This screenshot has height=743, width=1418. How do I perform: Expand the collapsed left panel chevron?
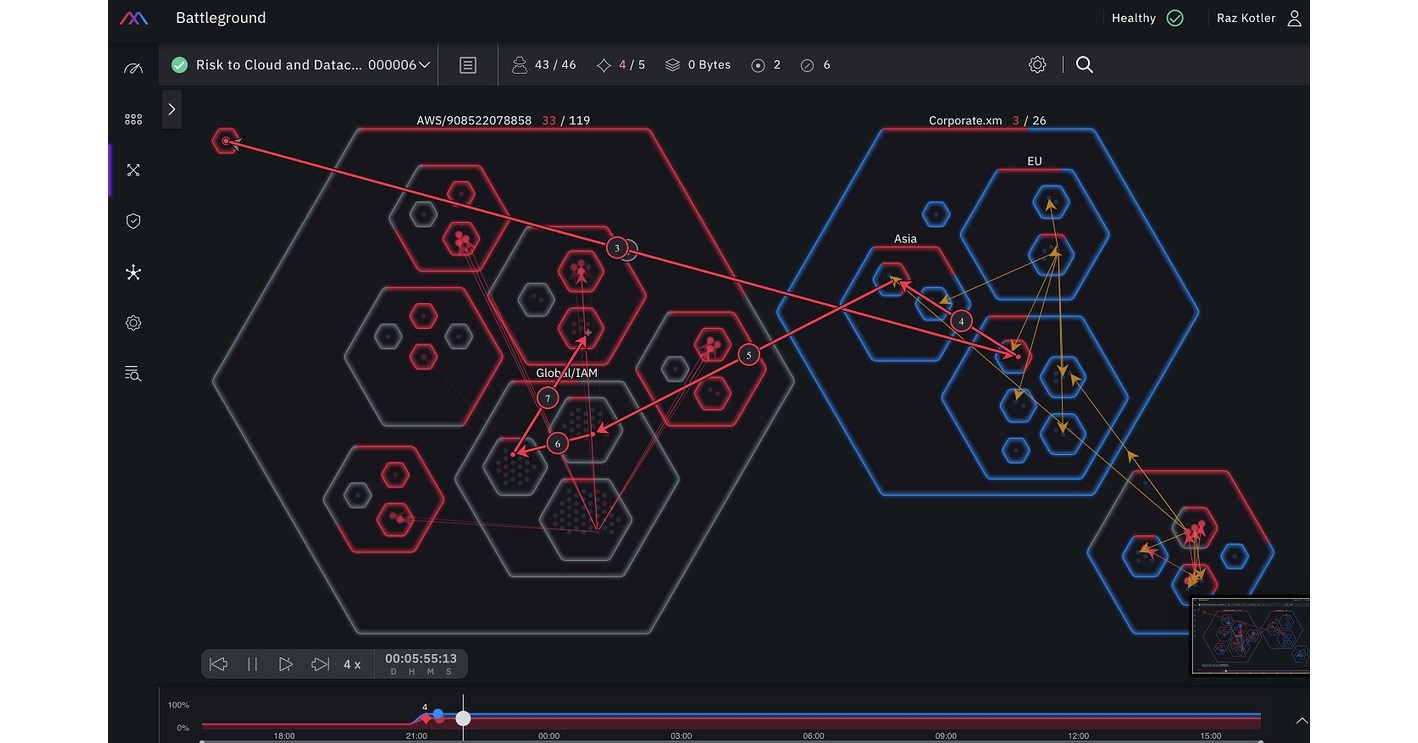pyautogui.click(x=172, y=110)
